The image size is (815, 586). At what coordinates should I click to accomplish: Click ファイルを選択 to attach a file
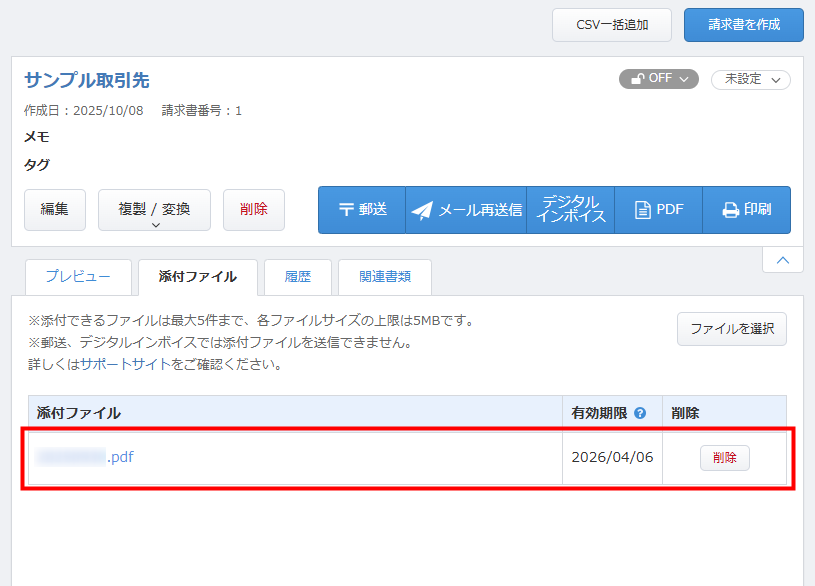point(732,329)
